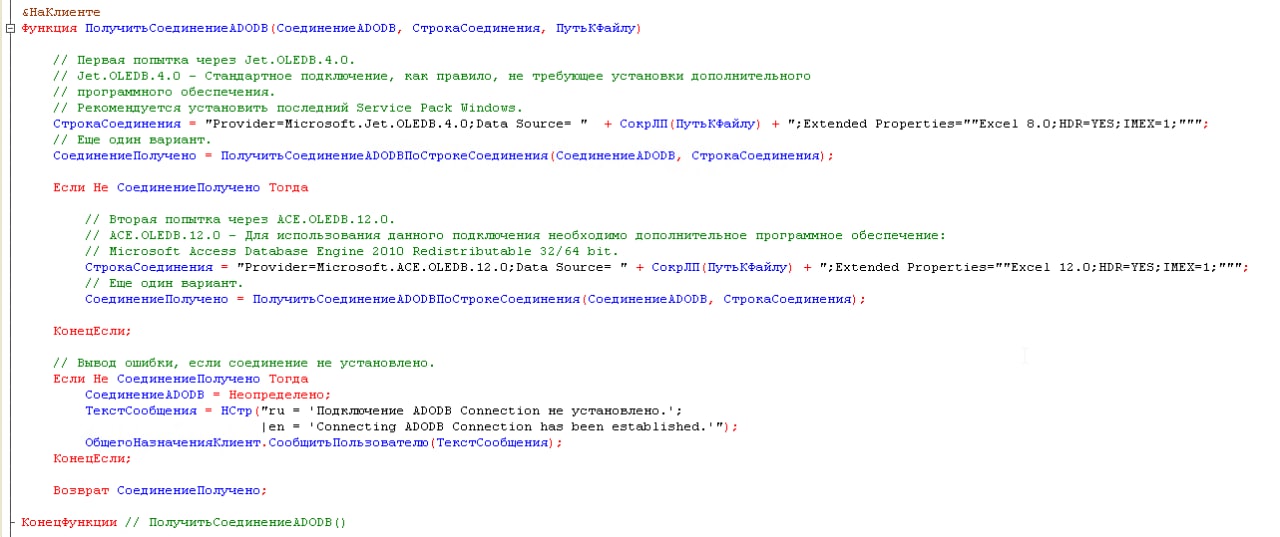Image resolution: width=1280 pixels, height=537 pixels.
Task: Click the Функция keyword in the declaration
Action: 49,28
